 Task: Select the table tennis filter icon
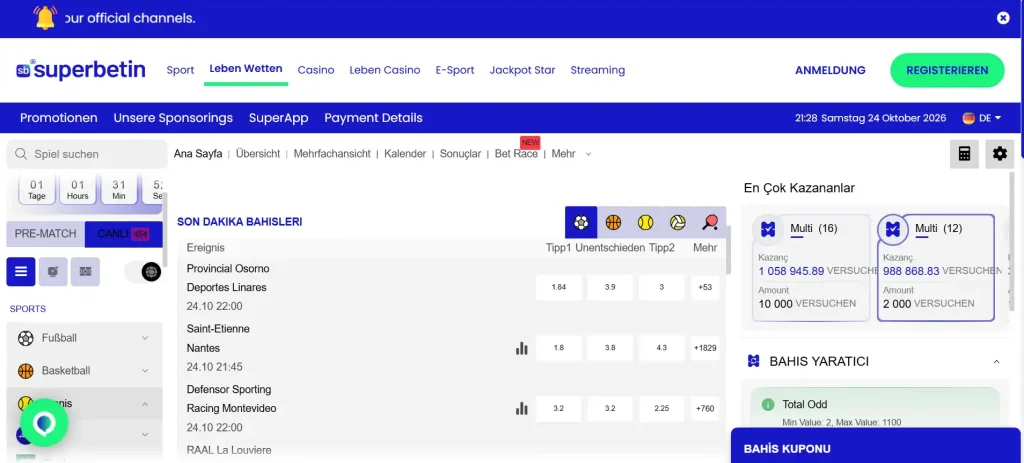(710, 223)
